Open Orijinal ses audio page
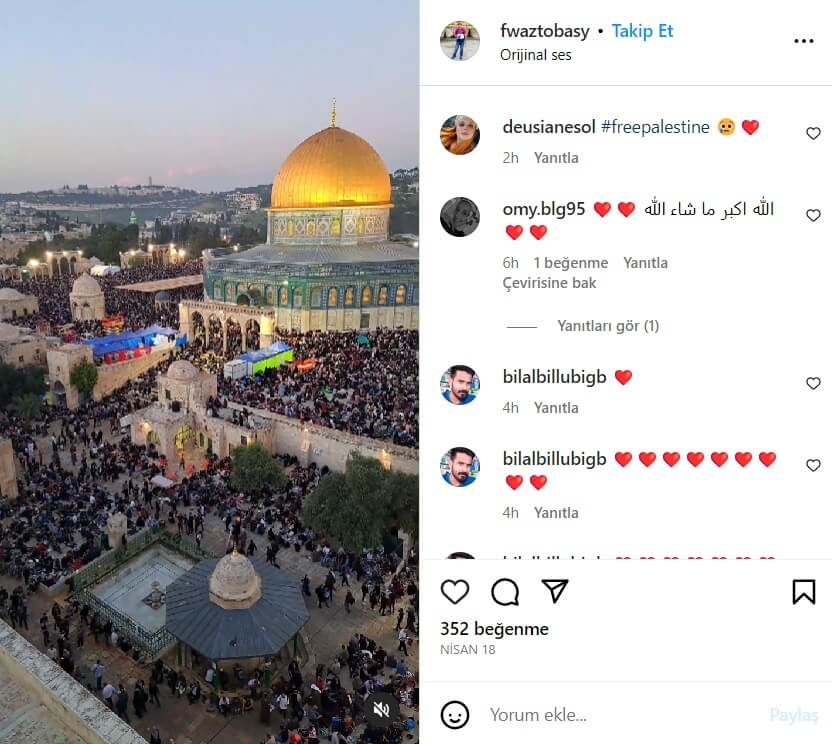This screenshot has width=832, height=744. pos(535,55)
